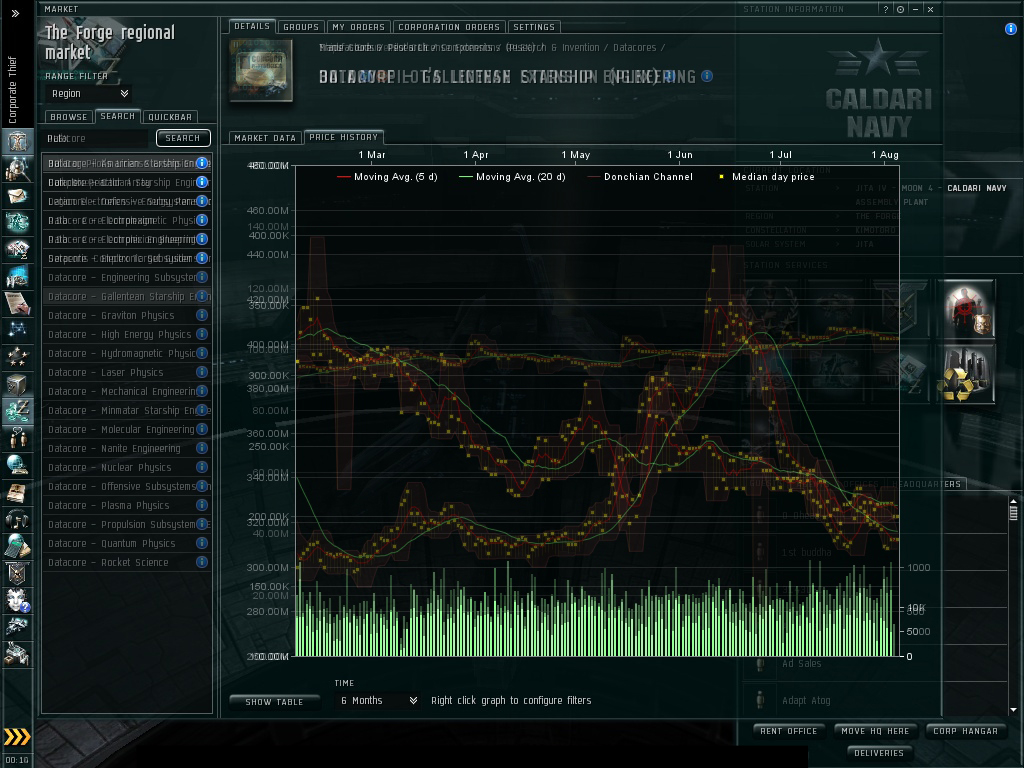Viewport: 1024px width, 768px height.
Task: Open the Items hangar icon
Action: point(17,654)
